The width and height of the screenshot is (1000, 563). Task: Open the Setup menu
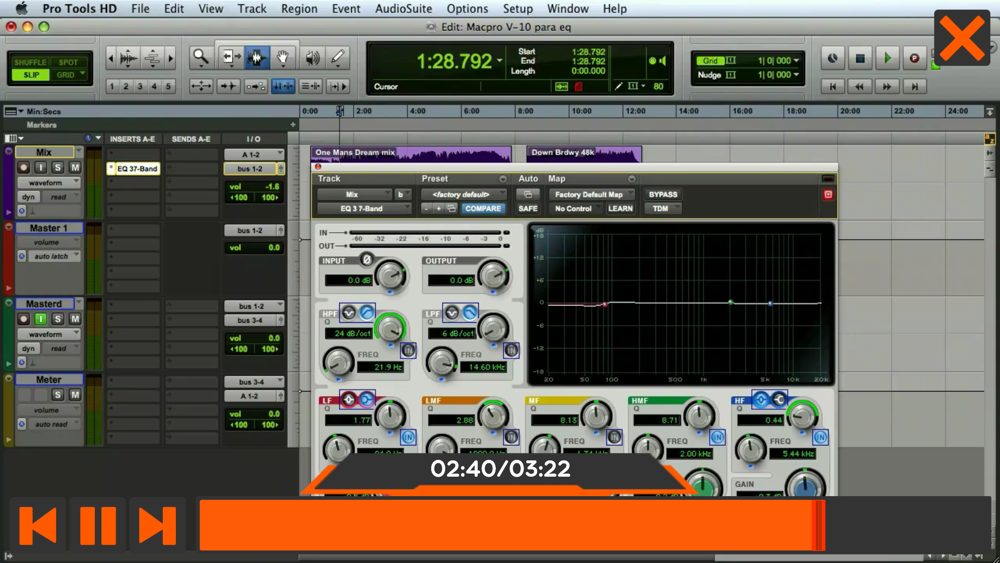[517, 9]
